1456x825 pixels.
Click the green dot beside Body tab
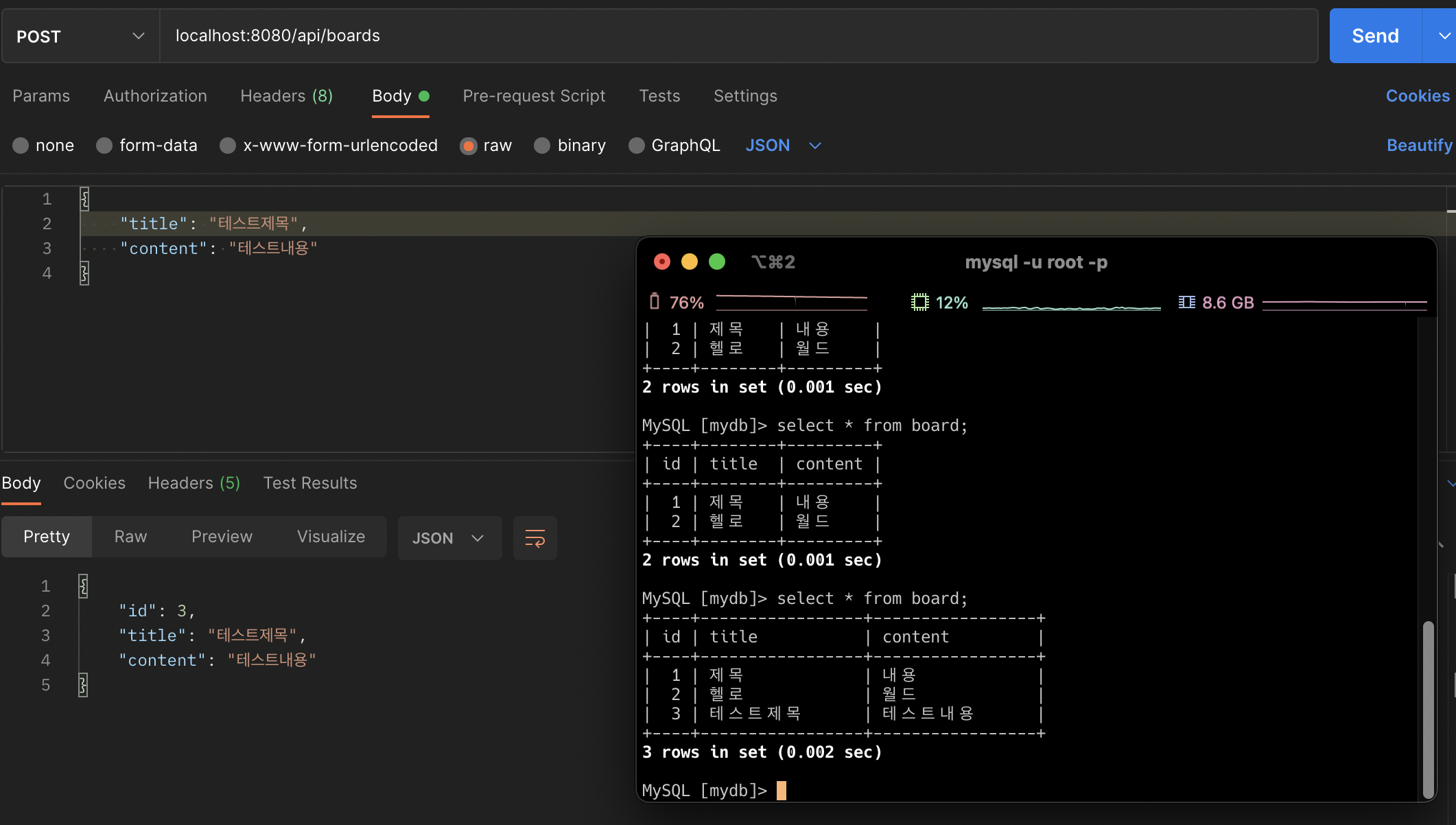click(424, 96)
